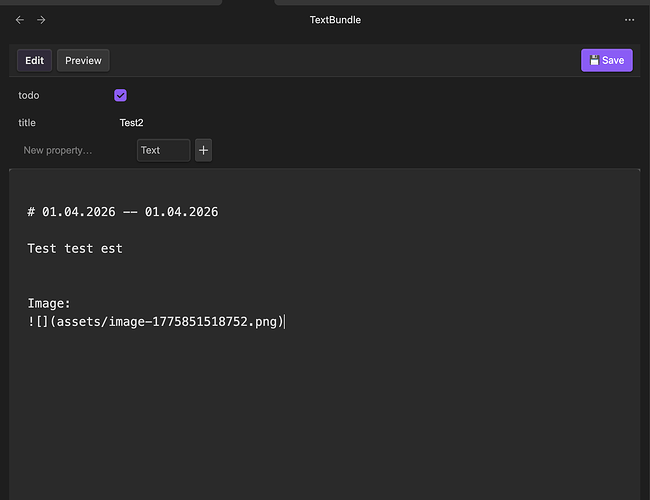Switch to the Preview tab
The width and height of the screenshot is (650, 500).
point(83,61)
